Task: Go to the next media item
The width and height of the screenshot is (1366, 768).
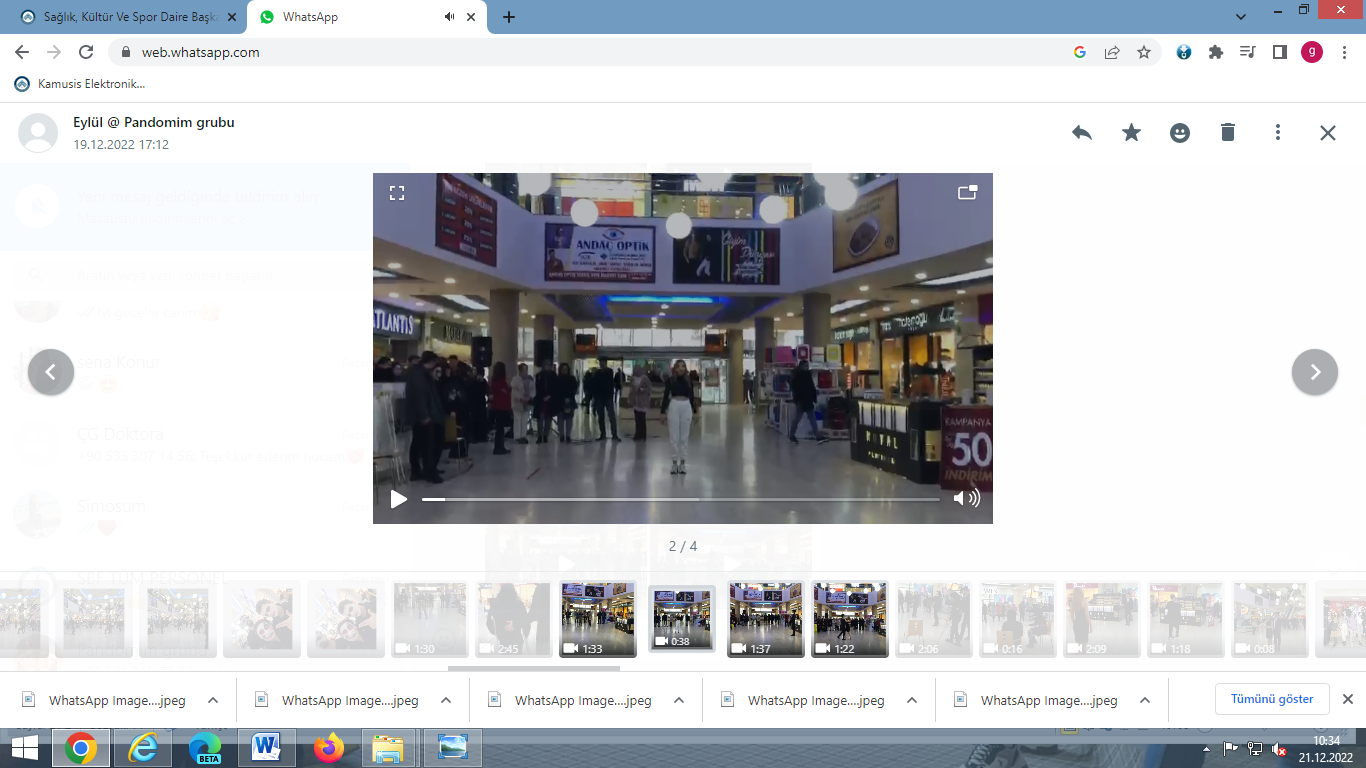Action: pyautogui.click(x=1314, y=372)
